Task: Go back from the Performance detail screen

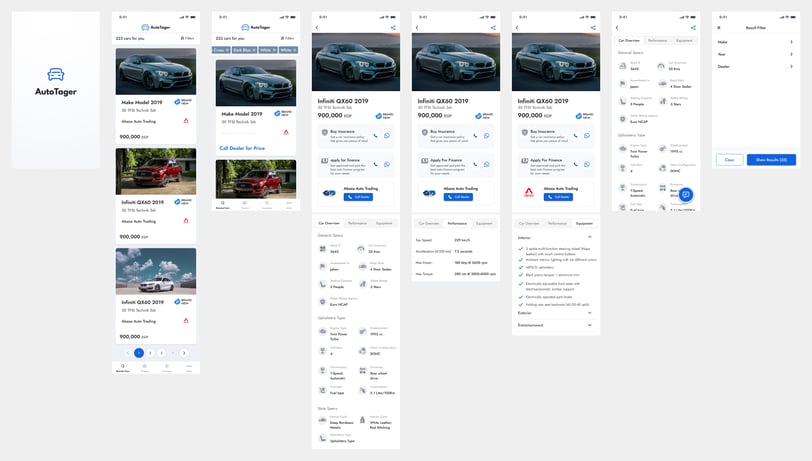Action: (417, 28)
